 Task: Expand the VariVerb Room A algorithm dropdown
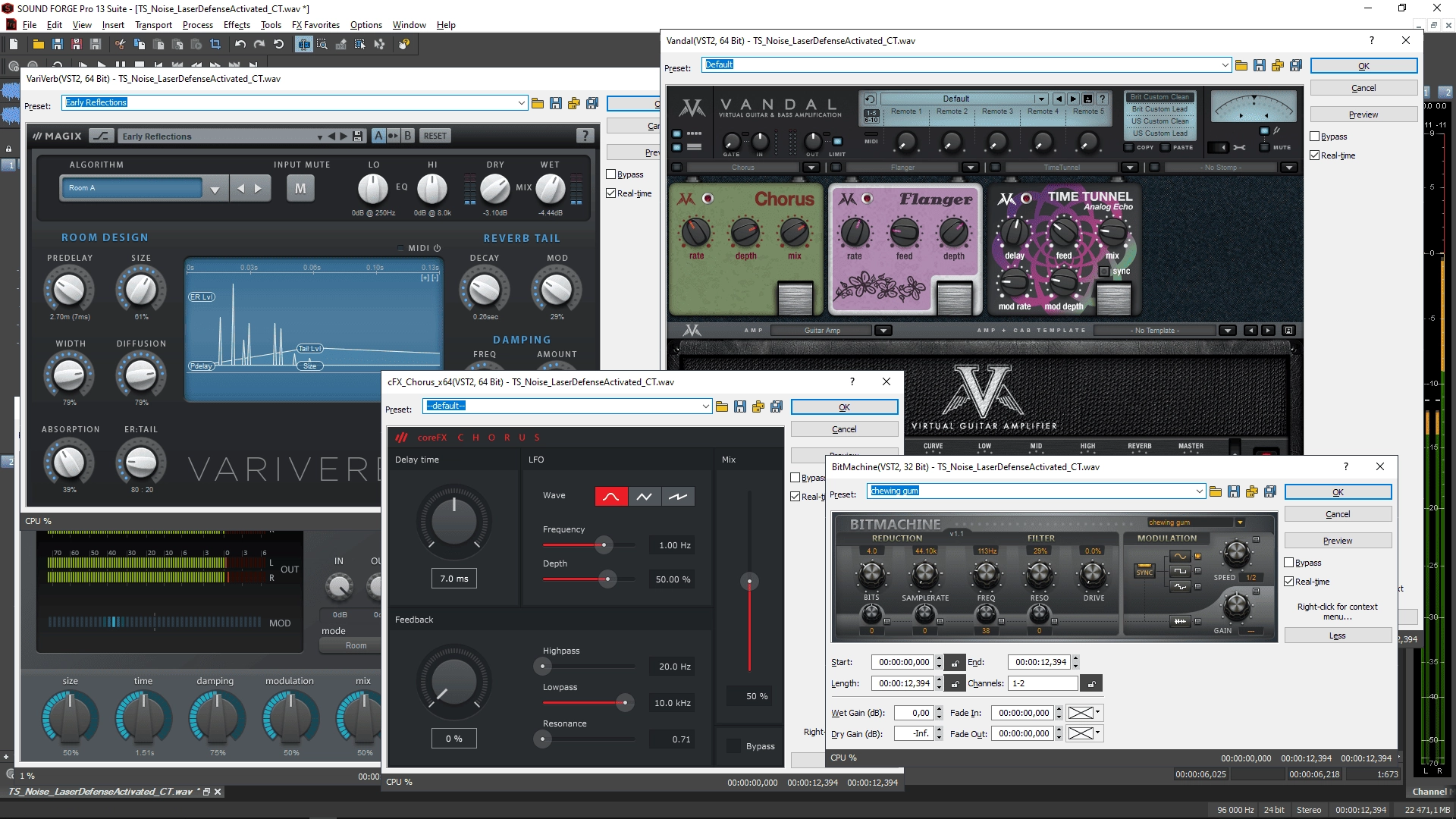pos(215,189)
